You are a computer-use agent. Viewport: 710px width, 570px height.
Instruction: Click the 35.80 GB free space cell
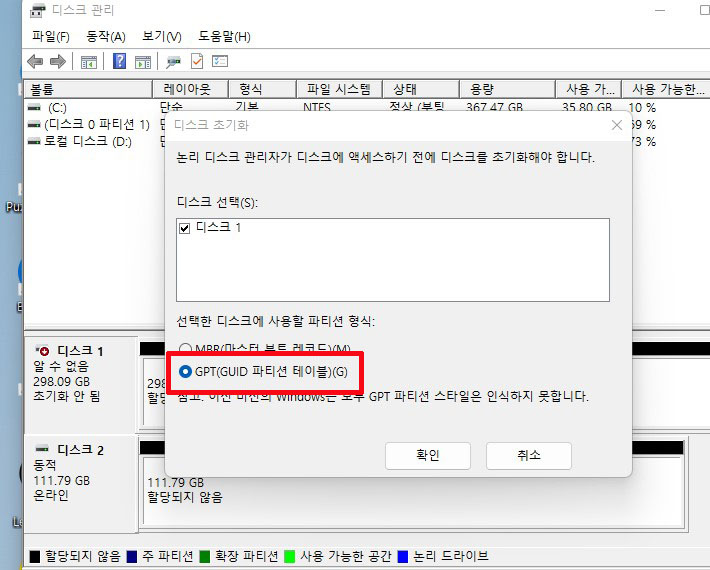(x=587, y=108)
